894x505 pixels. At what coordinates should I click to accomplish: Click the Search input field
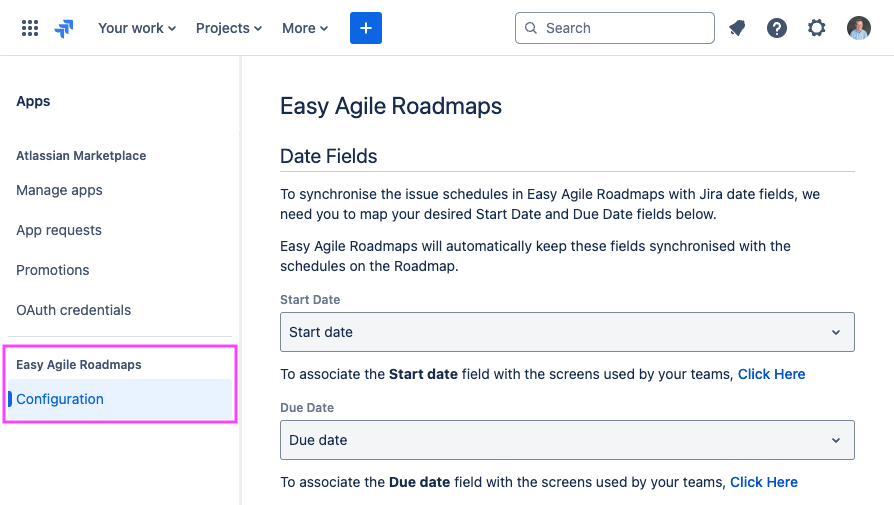[615, 28]
